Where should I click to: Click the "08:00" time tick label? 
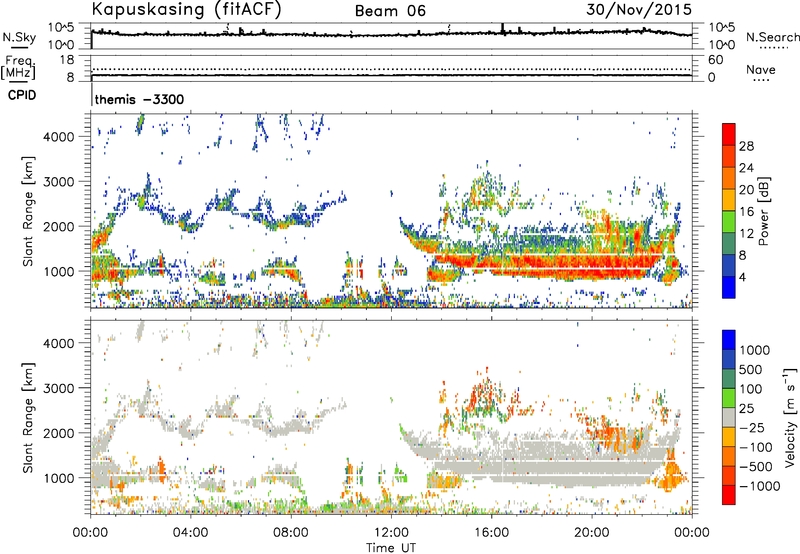(291, 533)
